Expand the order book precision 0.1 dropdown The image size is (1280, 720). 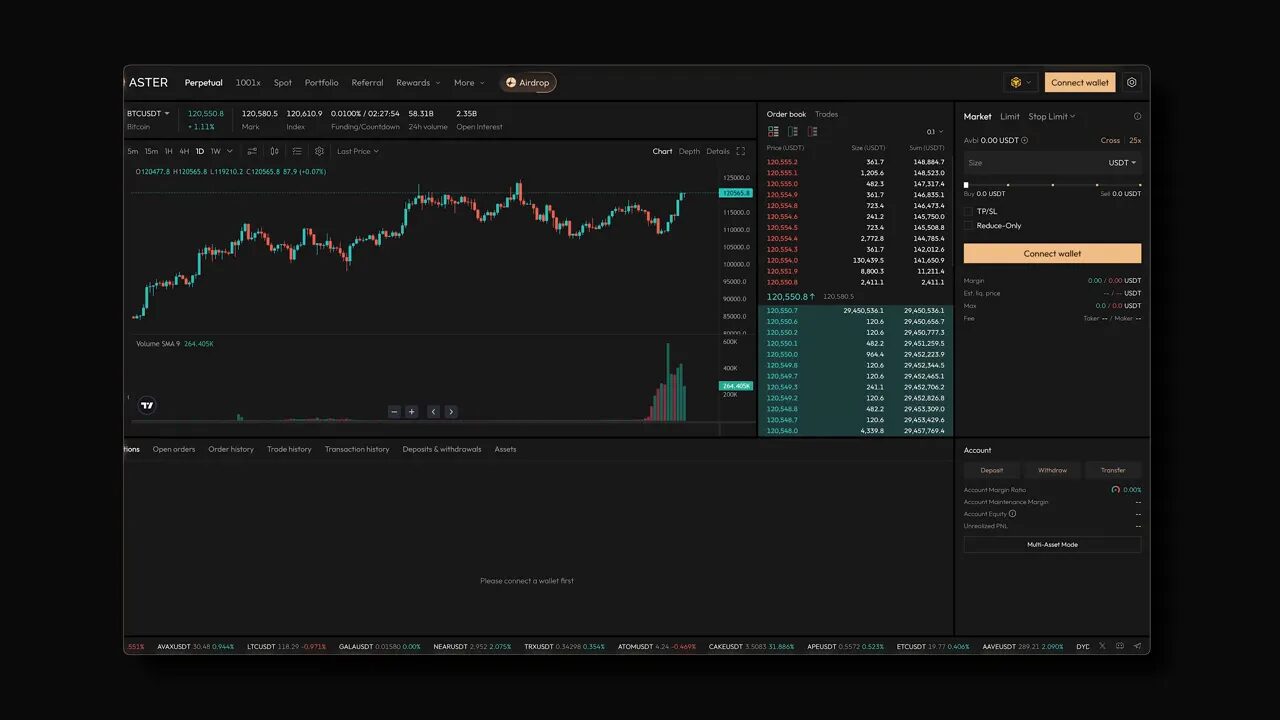[x=932, y=131]
